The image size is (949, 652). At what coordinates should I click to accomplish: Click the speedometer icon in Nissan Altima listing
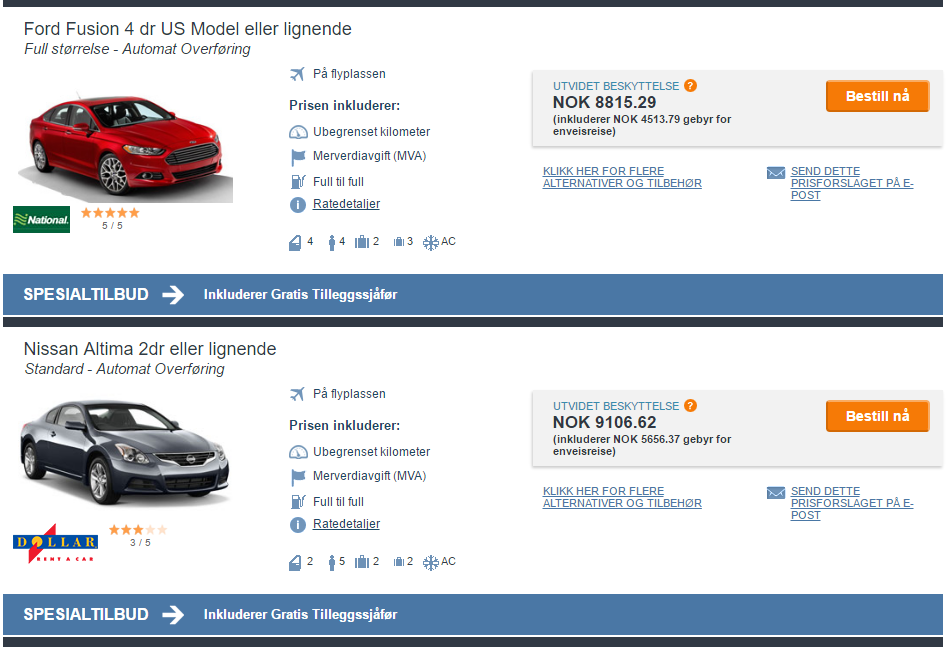point(298,452)
